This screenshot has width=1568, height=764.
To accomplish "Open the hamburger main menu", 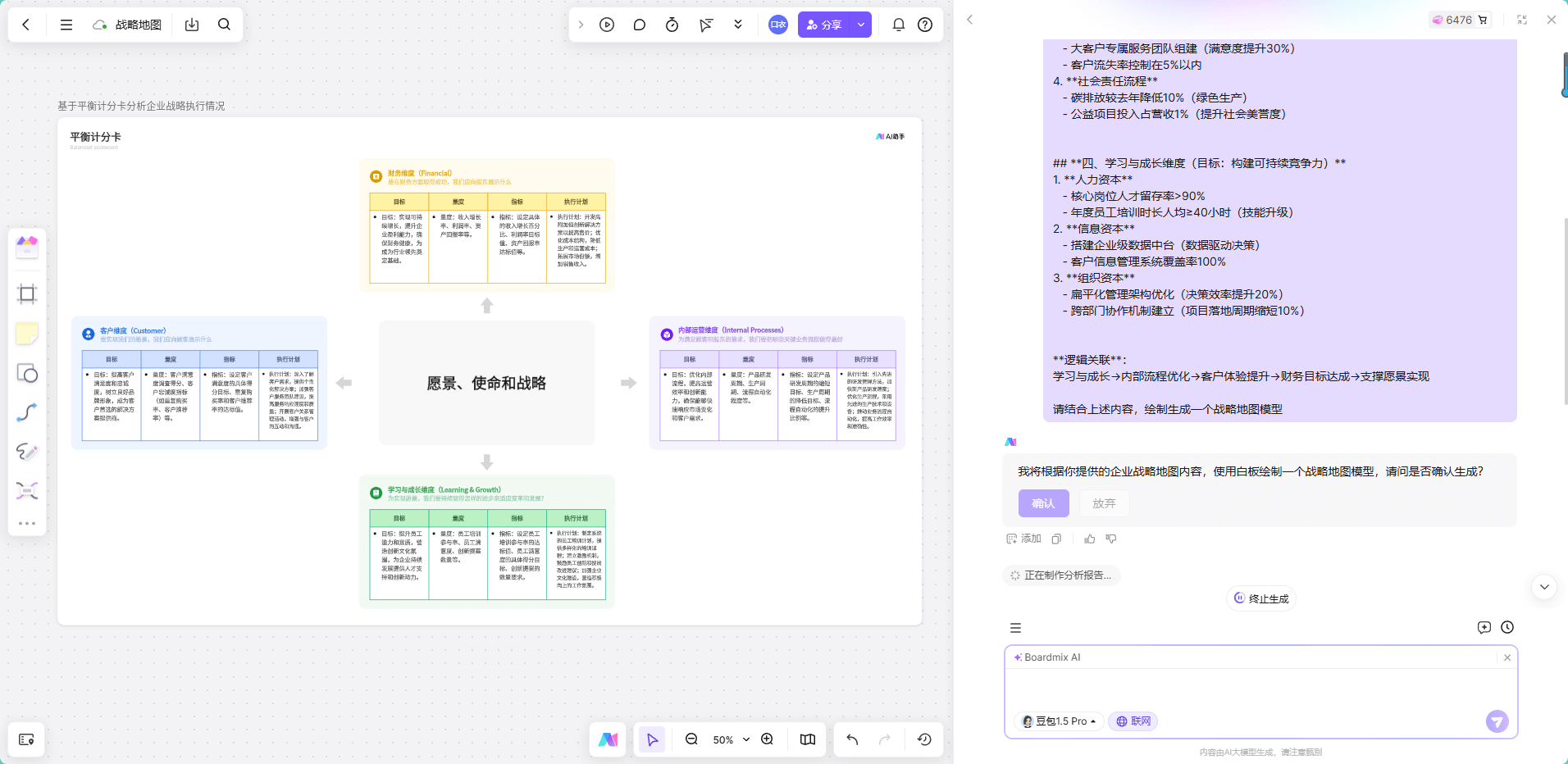I will tap(66, 25).
